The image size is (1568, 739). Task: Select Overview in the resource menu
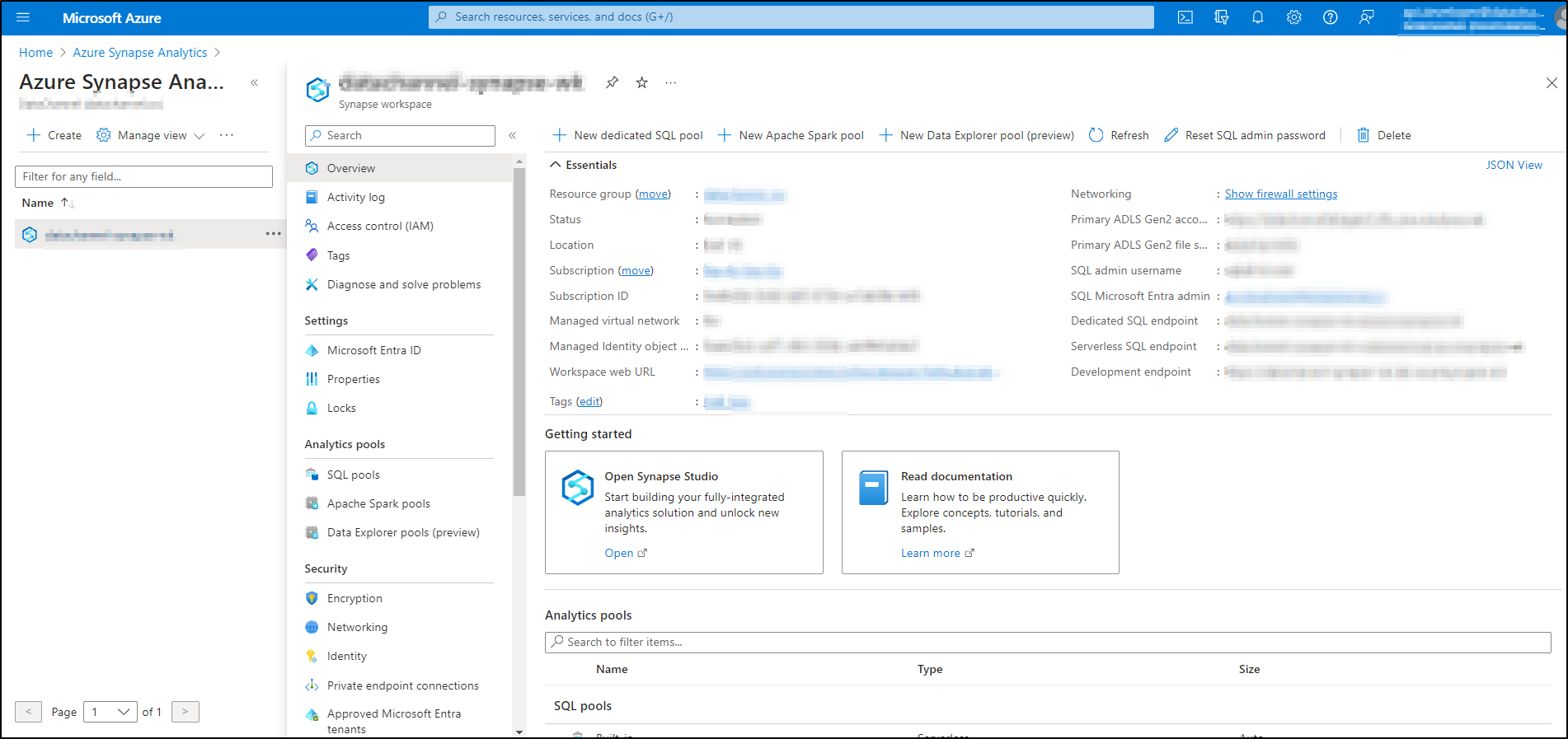(x=399, y=168)
